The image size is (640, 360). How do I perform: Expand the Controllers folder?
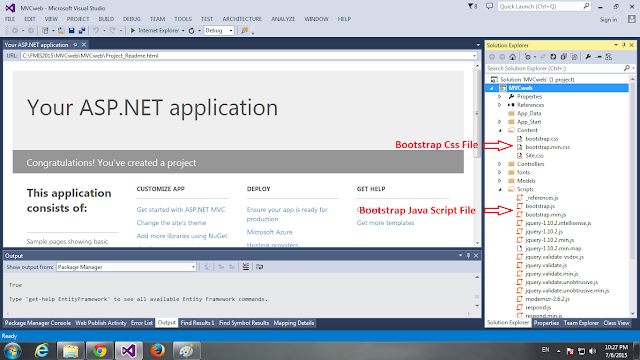[x=500, y=164]
